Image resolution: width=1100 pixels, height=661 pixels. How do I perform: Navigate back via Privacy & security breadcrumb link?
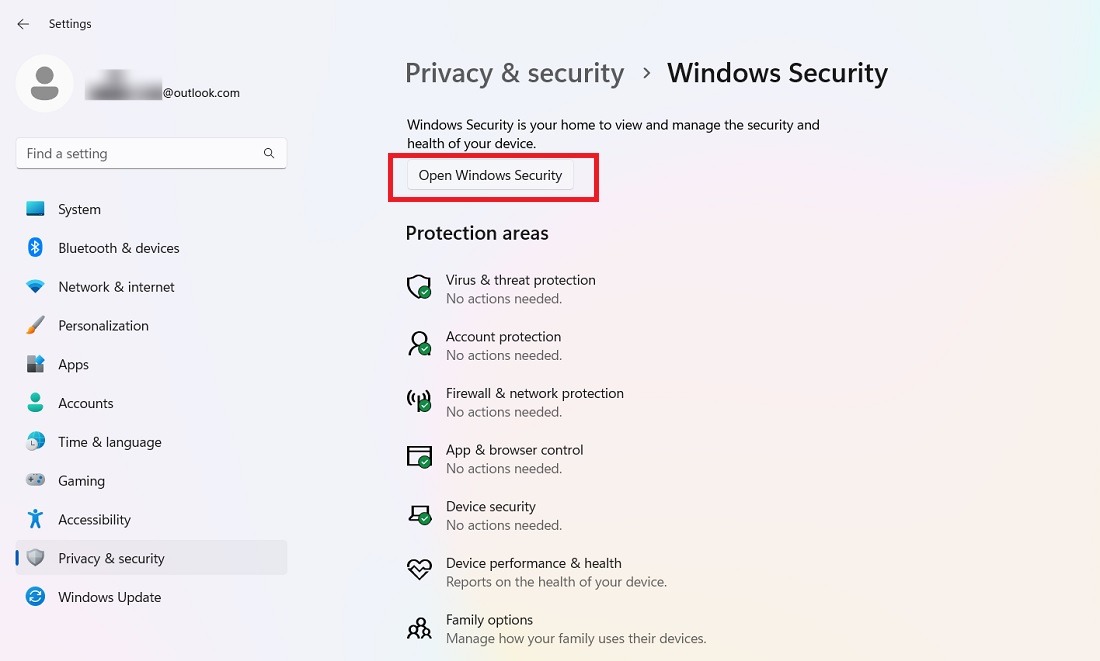[x=514, y=72]
